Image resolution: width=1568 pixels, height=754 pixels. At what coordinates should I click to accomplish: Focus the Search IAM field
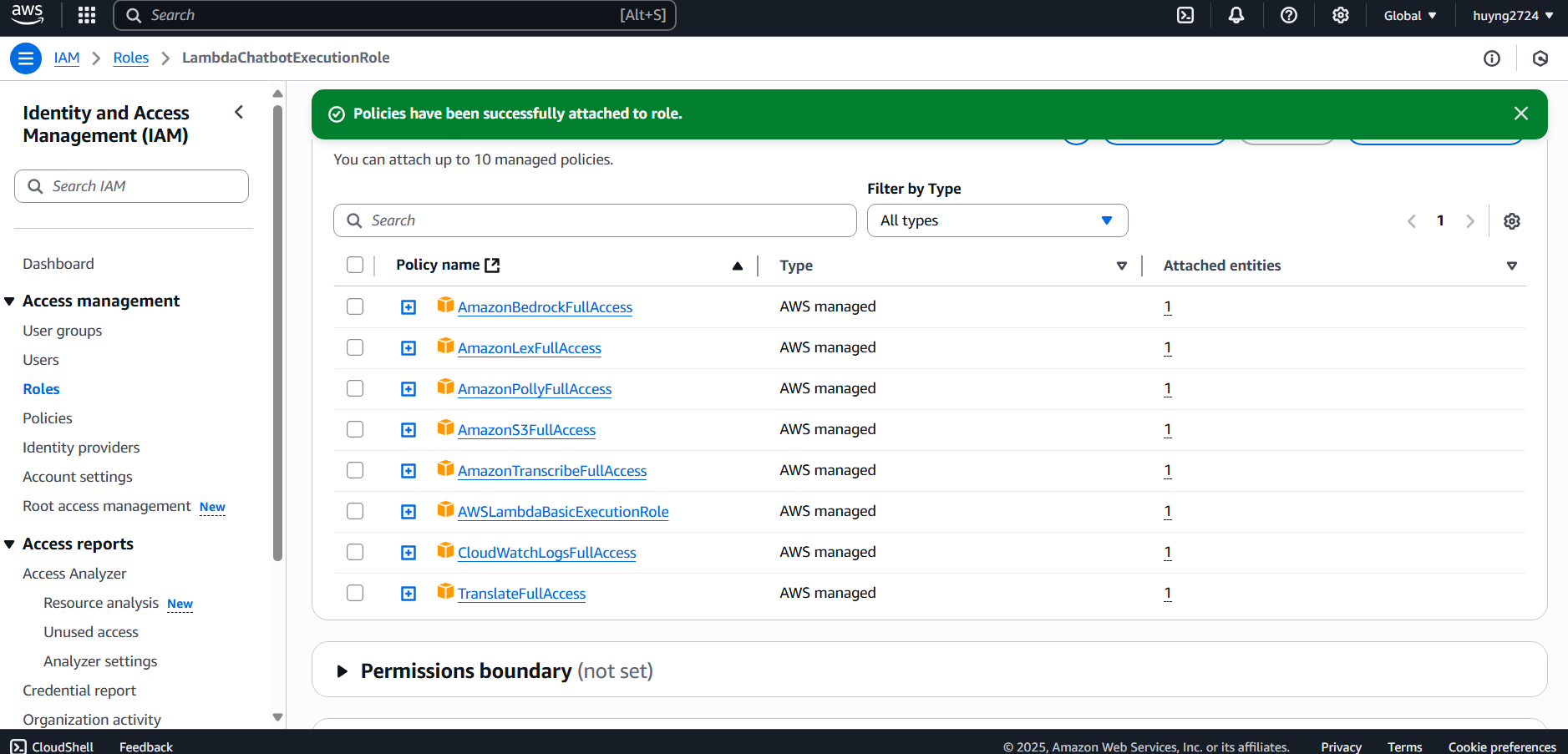point(131,186)
